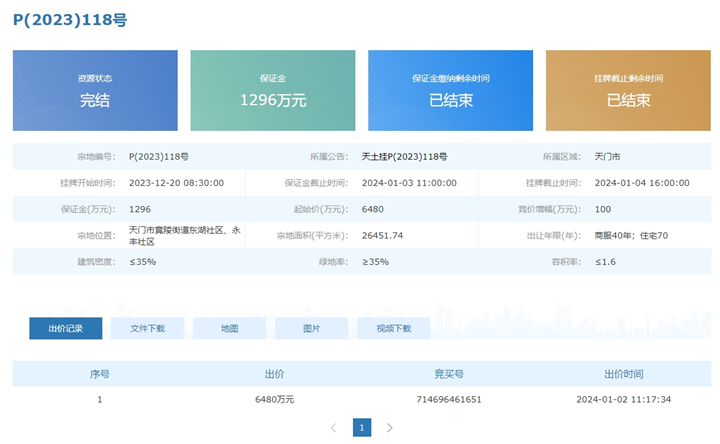Open the 地图 tab
The width and height of the screenshot is (720, 444).
(x=229, y=329)
